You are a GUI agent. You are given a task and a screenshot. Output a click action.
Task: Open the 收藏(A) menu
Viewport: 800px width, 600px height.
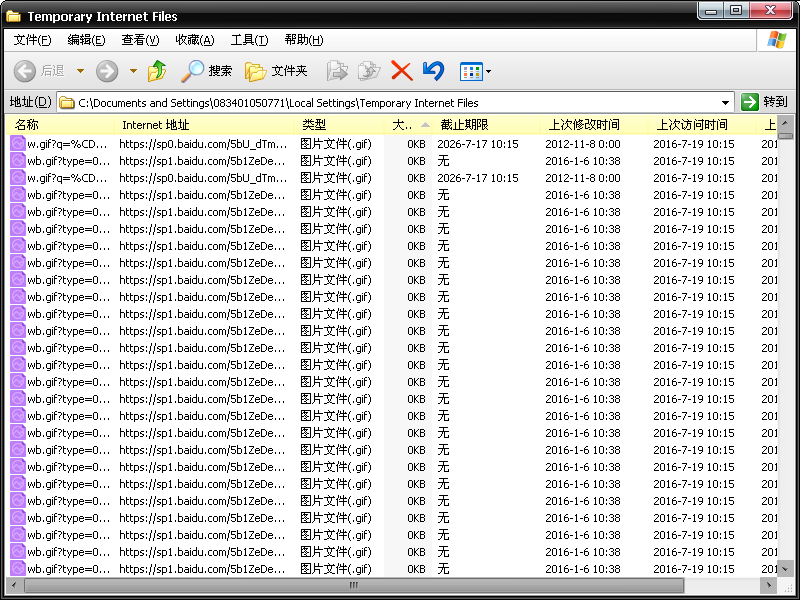195,40
